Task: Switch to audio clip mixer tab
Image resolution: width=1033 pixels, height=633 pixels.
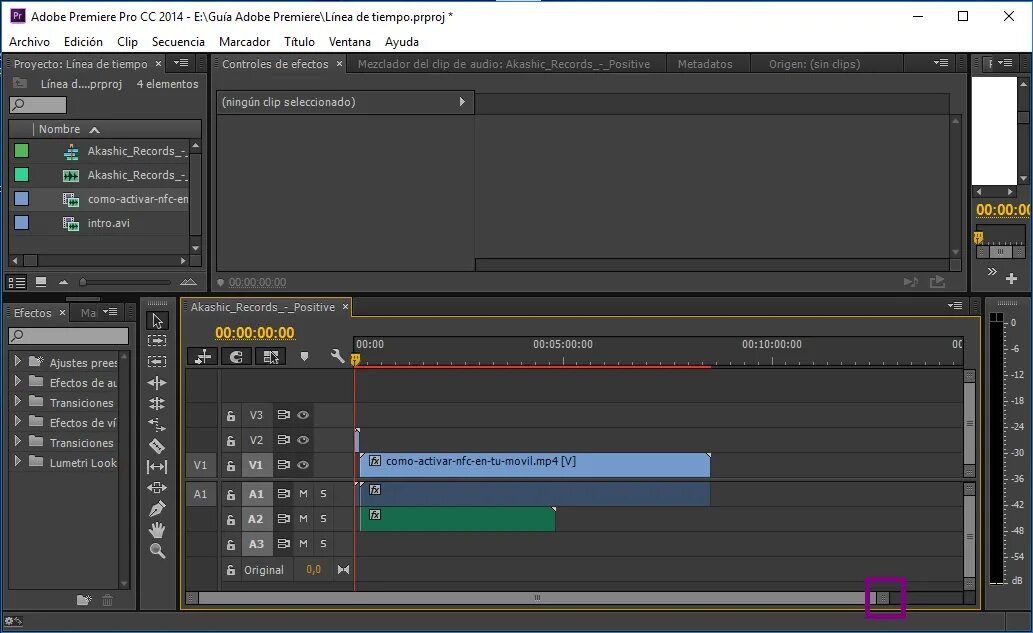Action: click(503, 64)
